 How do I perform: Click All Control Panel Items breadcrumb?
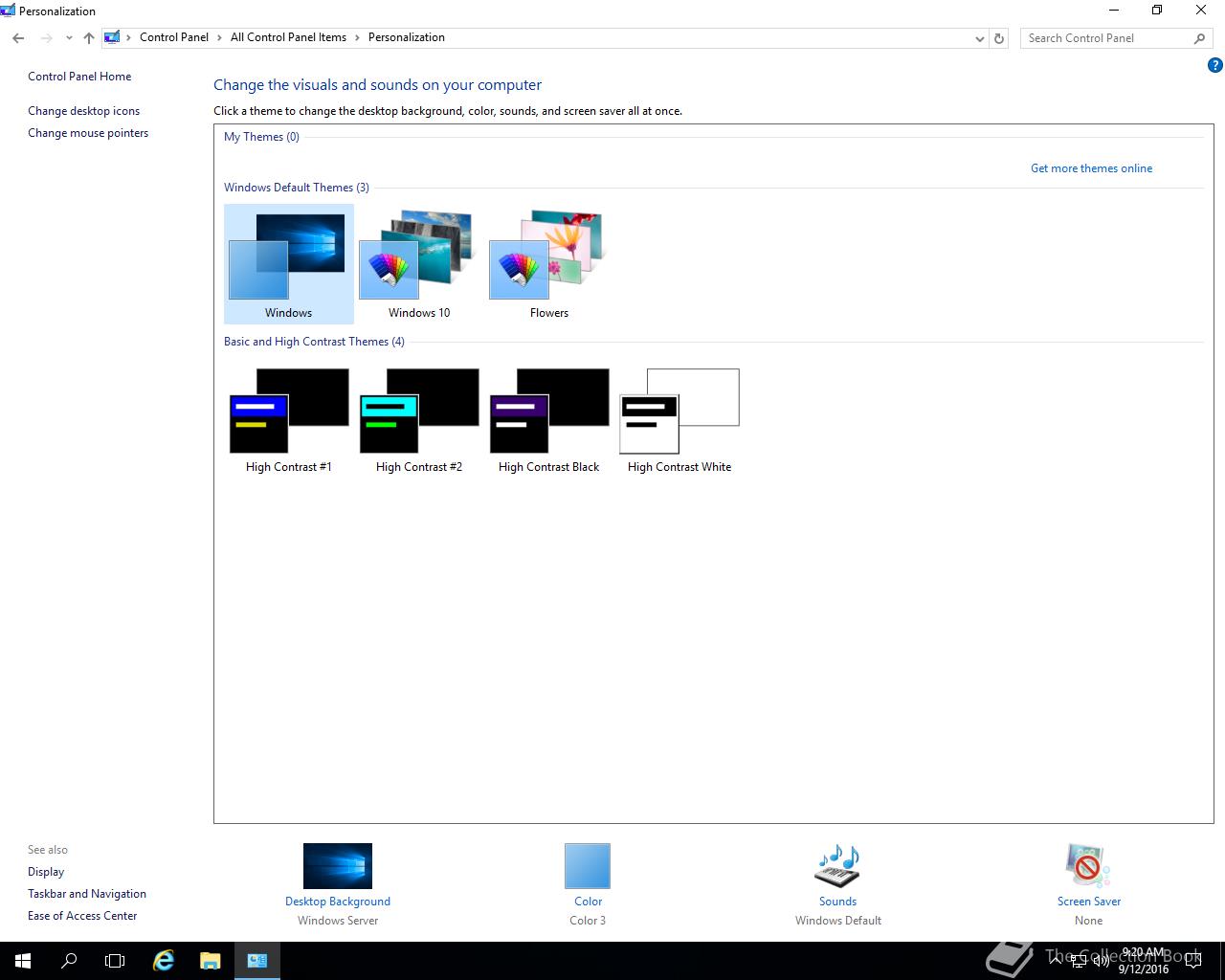[288, 37]
